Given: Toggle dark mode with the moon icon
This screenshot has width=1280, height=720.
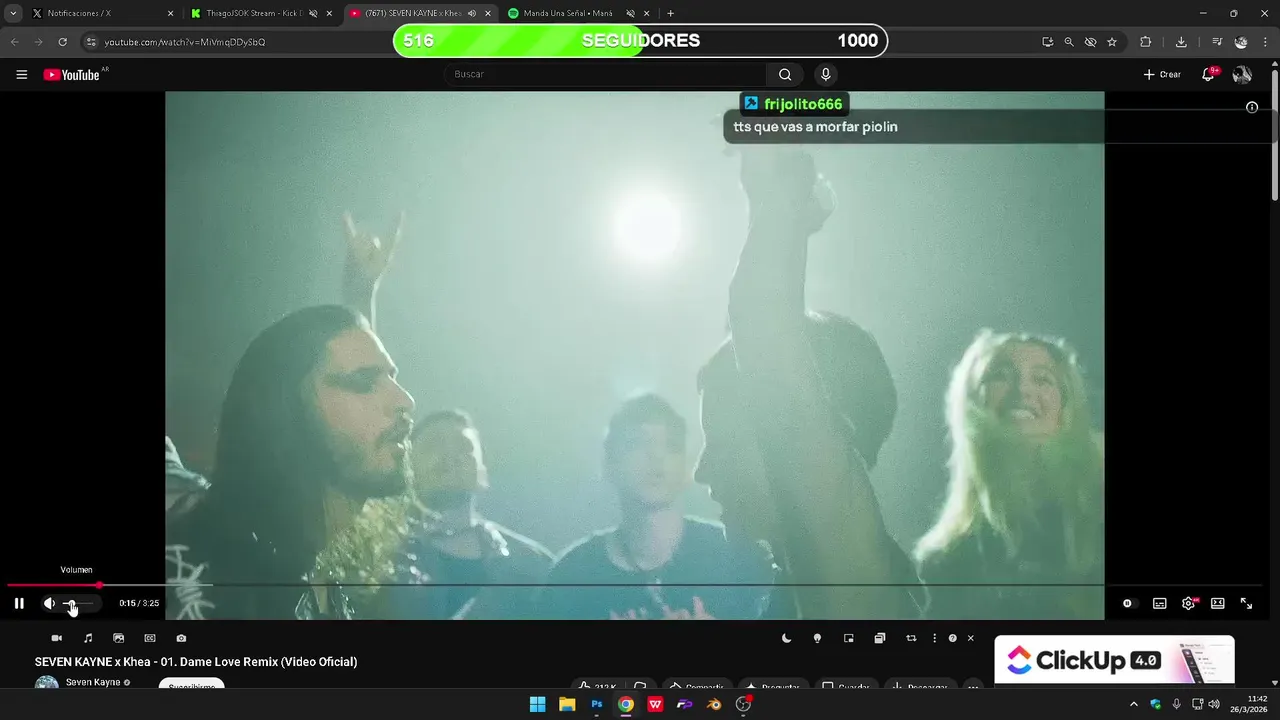Looking at the screenshot, I should [786, 638].
